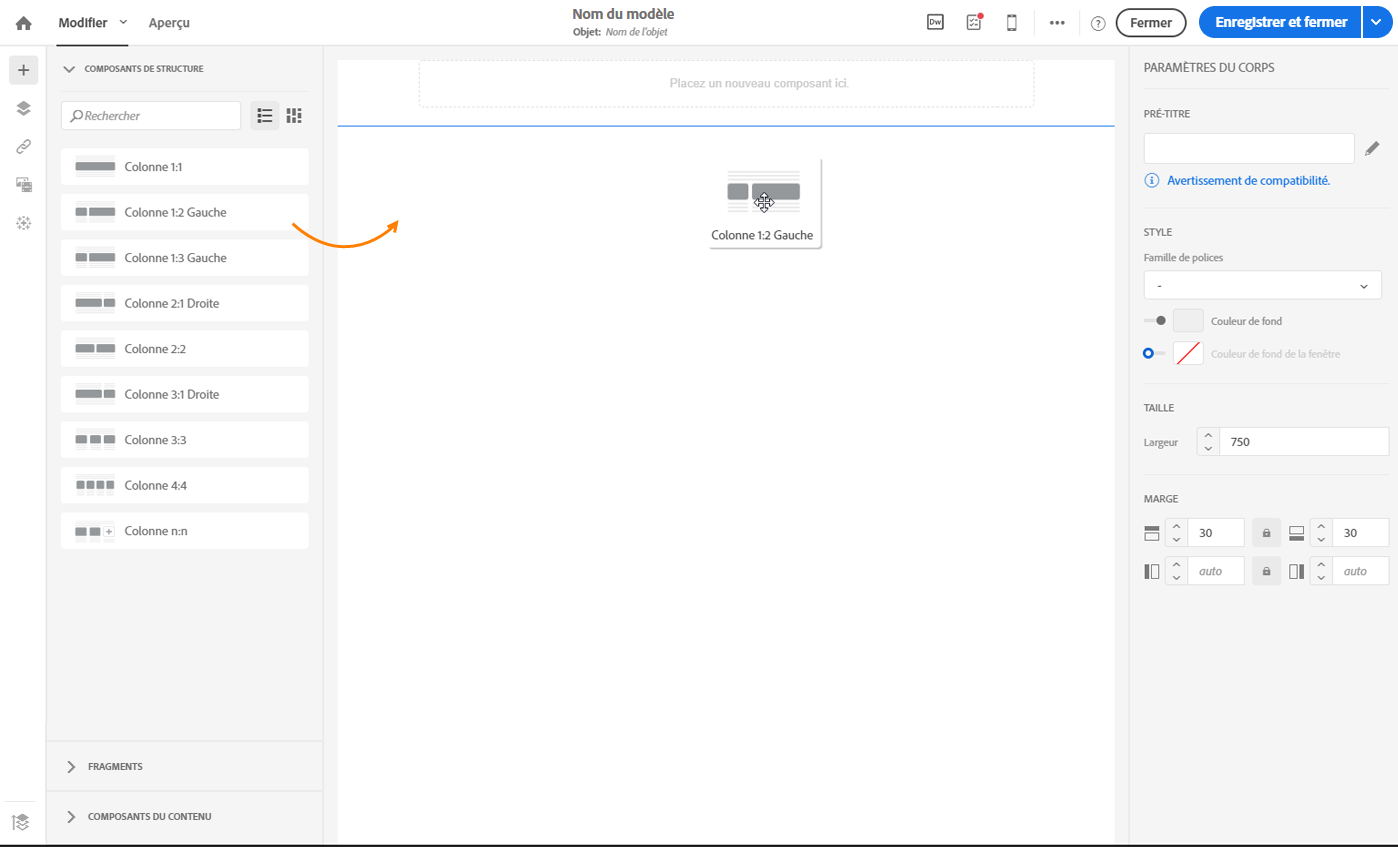Open the Famille de polices dropdown

pyautogui.click(x=1262, y=285)
